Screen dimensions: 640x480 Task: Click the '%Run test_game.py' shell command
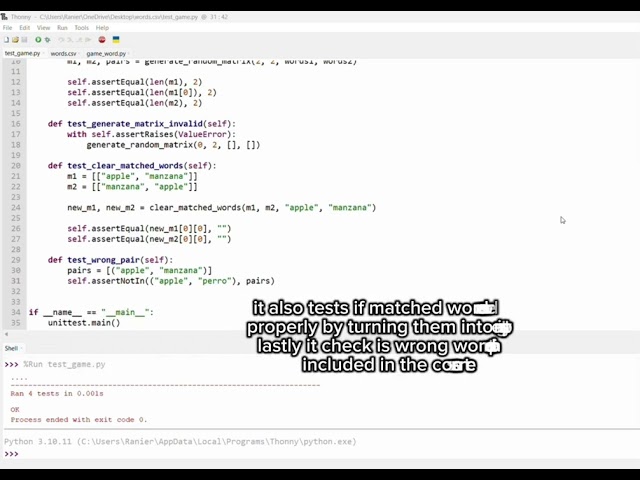point(64,364)
